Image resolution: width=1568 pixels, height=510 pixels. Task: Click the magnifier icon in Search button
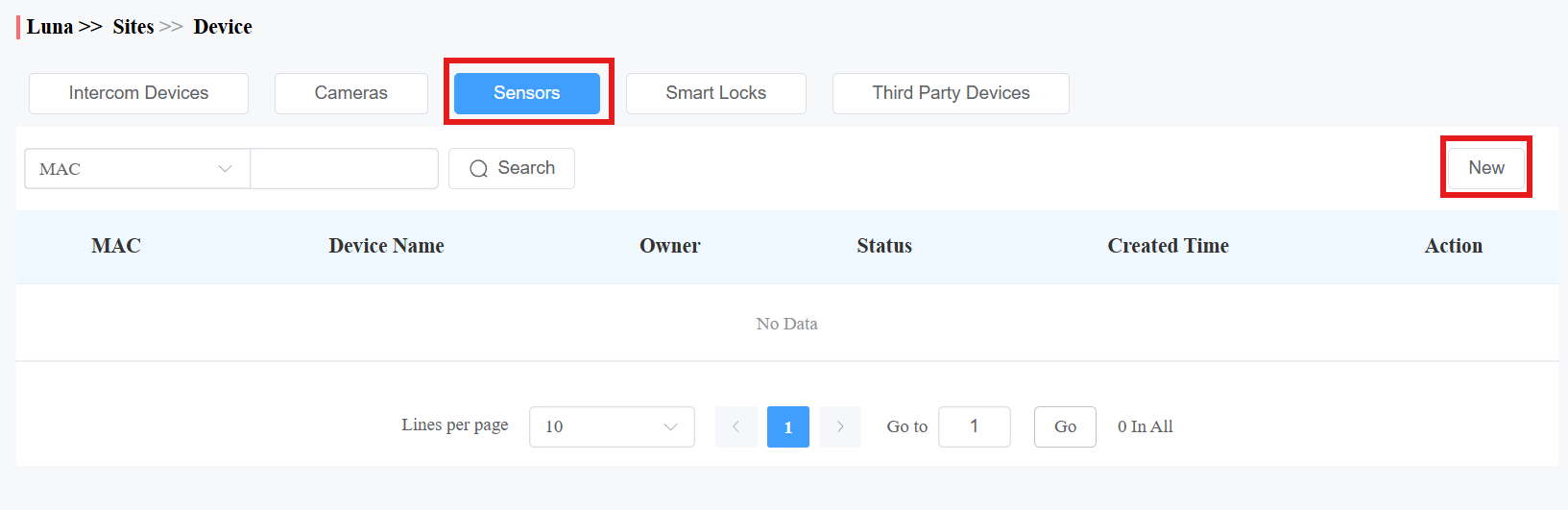click(478, 169)
